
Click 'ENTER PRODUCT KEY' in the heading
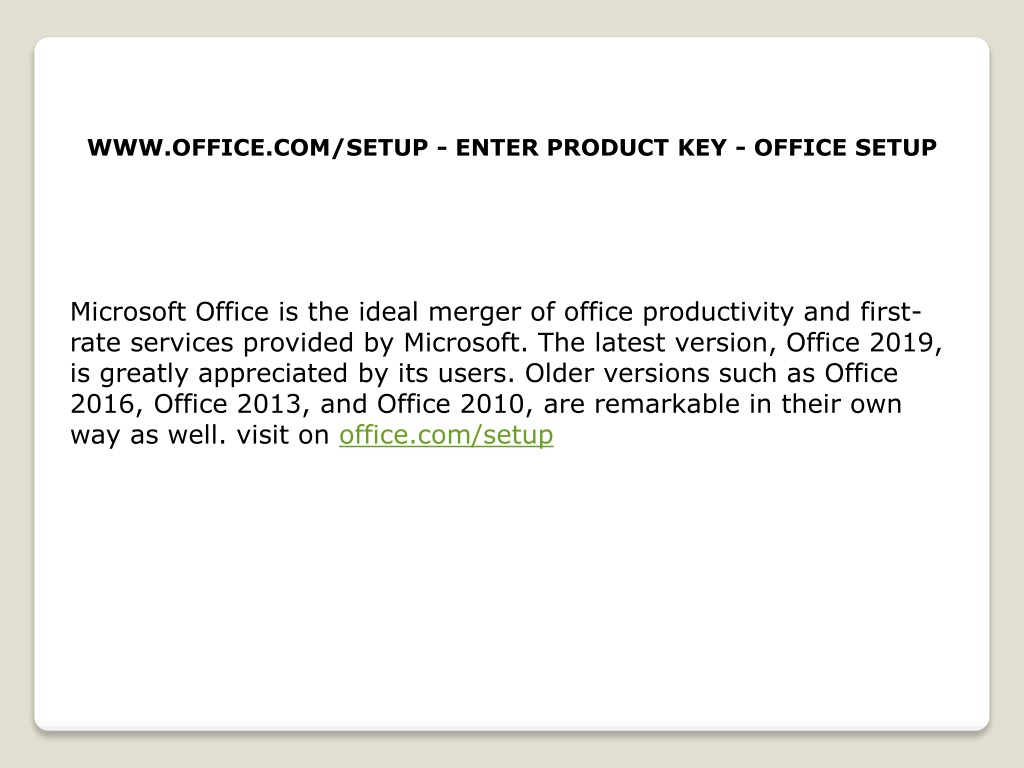[x=591, y=148]
